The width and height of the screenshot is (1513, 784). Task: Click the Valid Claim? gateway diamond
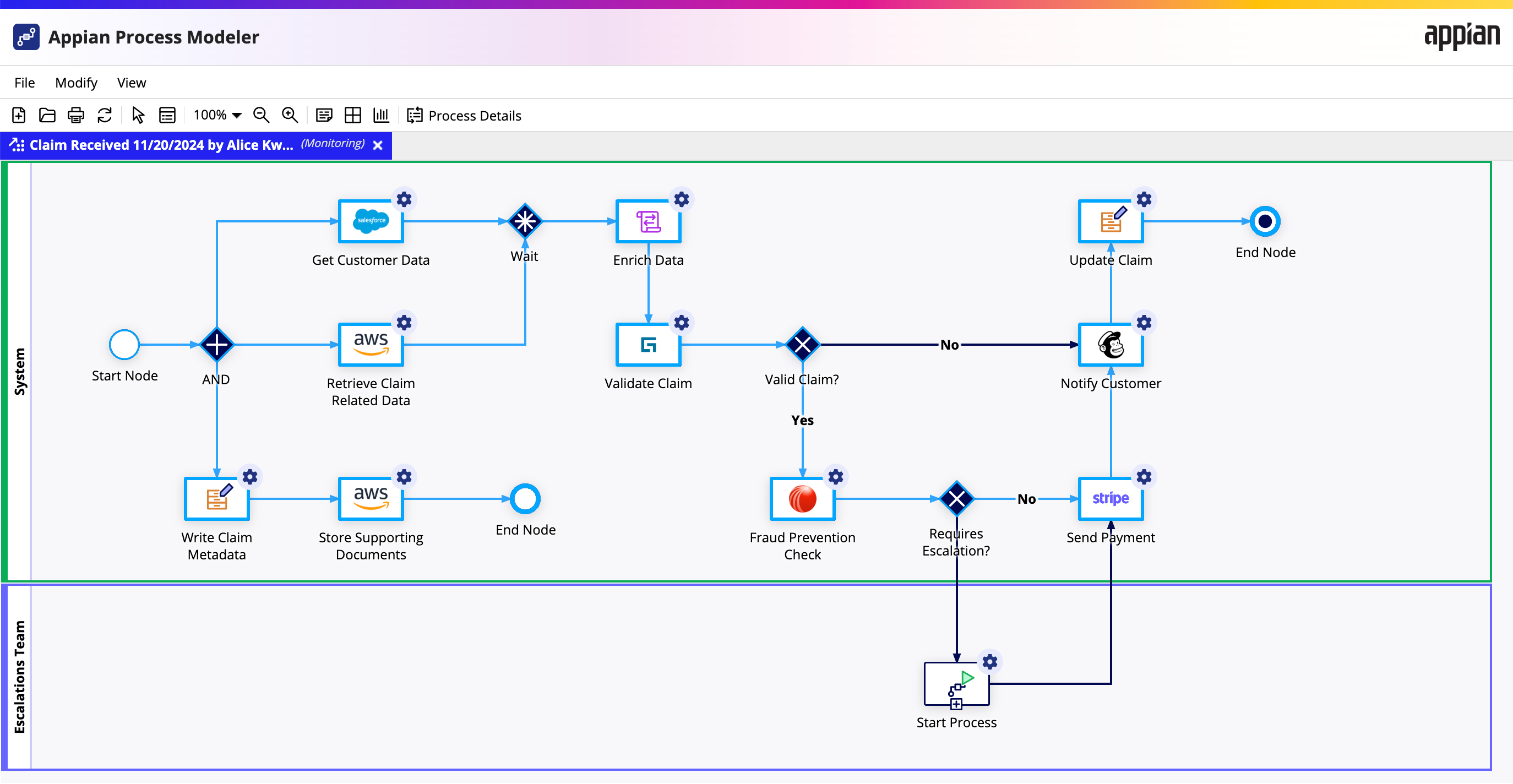(x=803, y=345)
